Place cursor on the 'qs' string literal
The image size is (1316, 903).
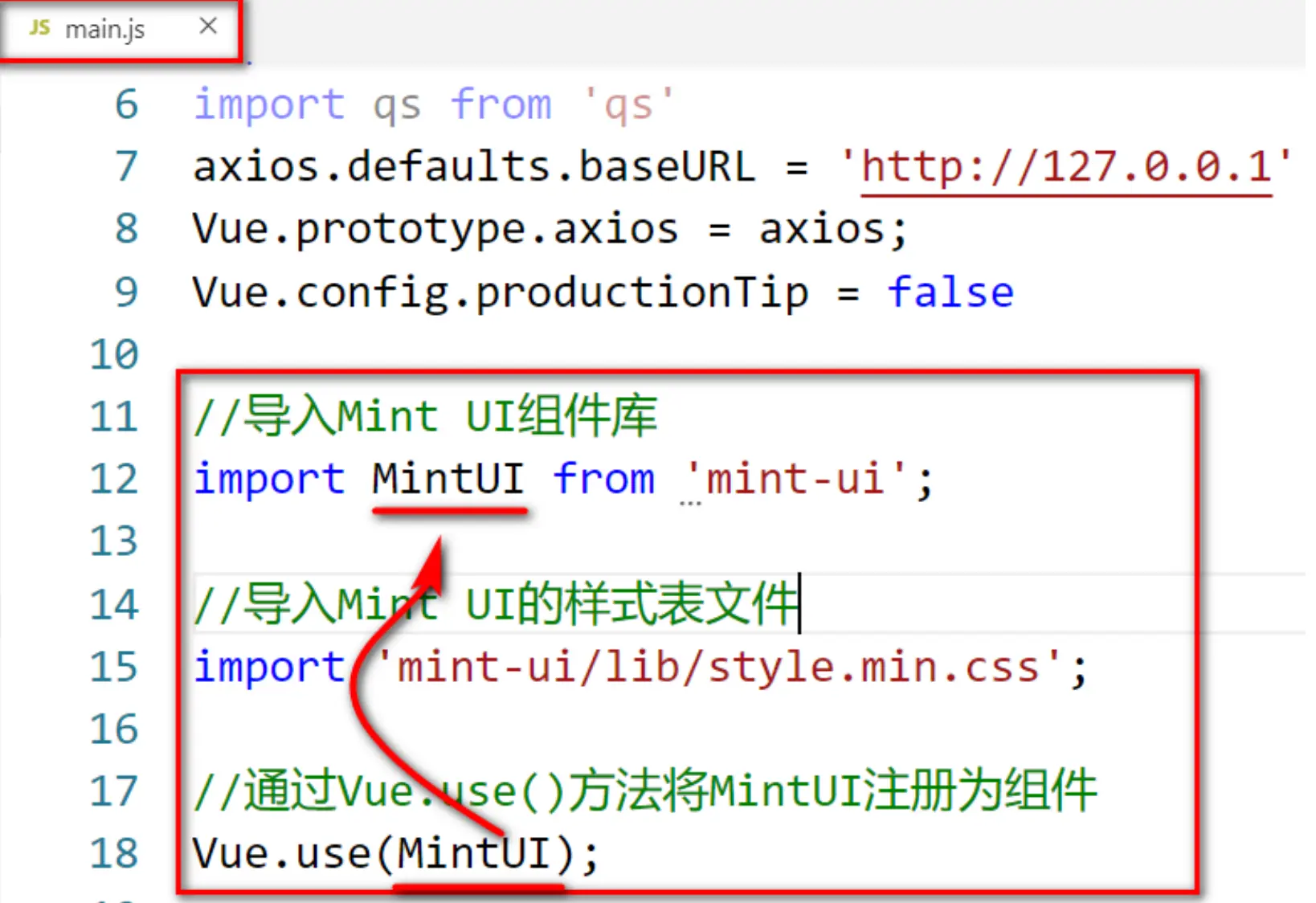(628, 104)
